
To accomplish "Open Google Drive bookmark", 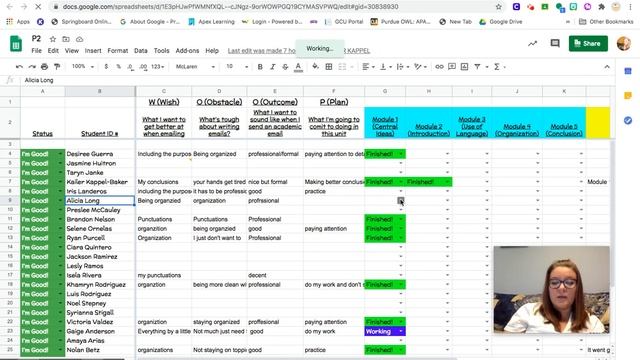I will tap(501, 22).
